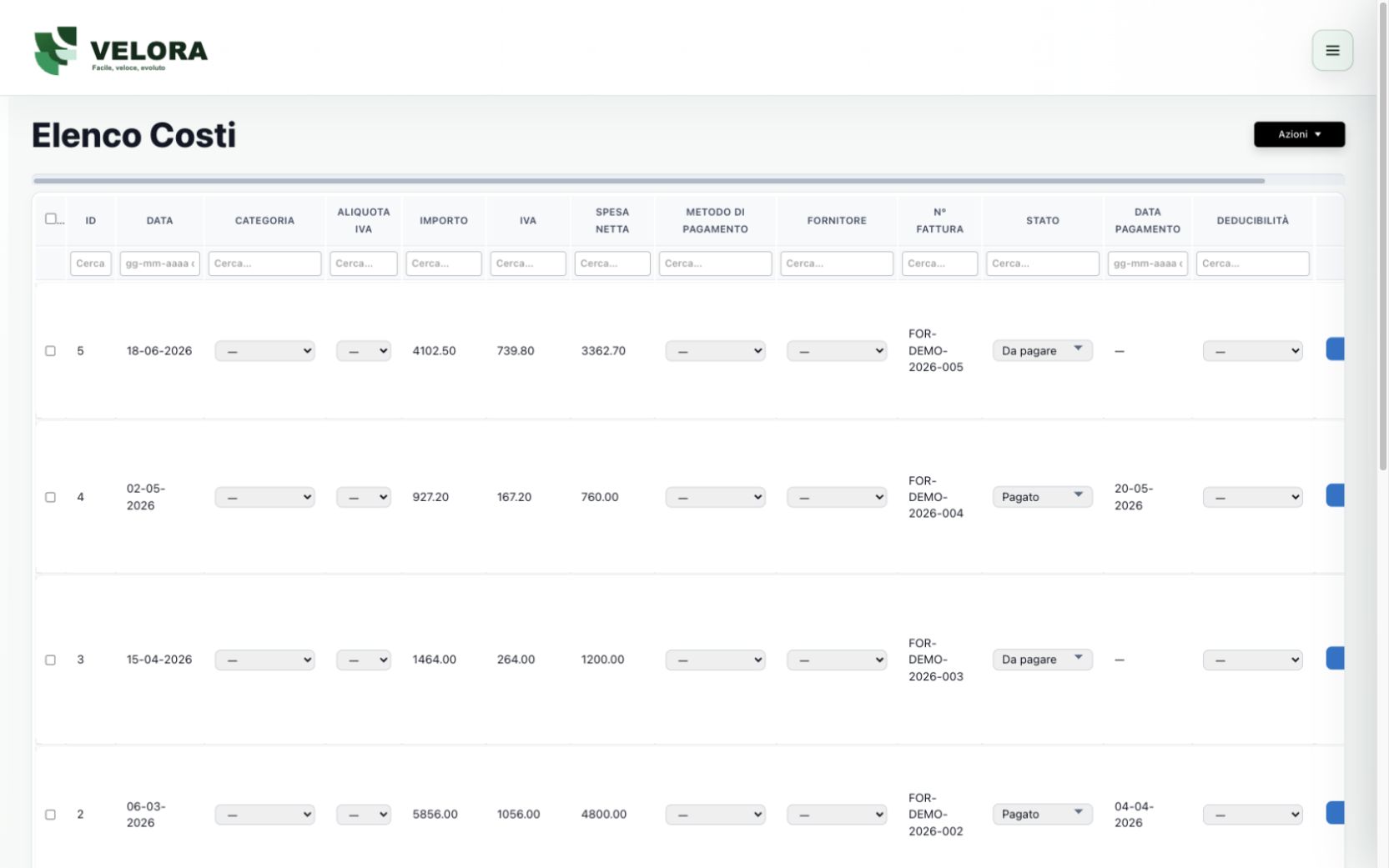The height and width of the screenshot is (868, 1389).
Task: Sort by the IMPORTO column header
Action: 444,221
